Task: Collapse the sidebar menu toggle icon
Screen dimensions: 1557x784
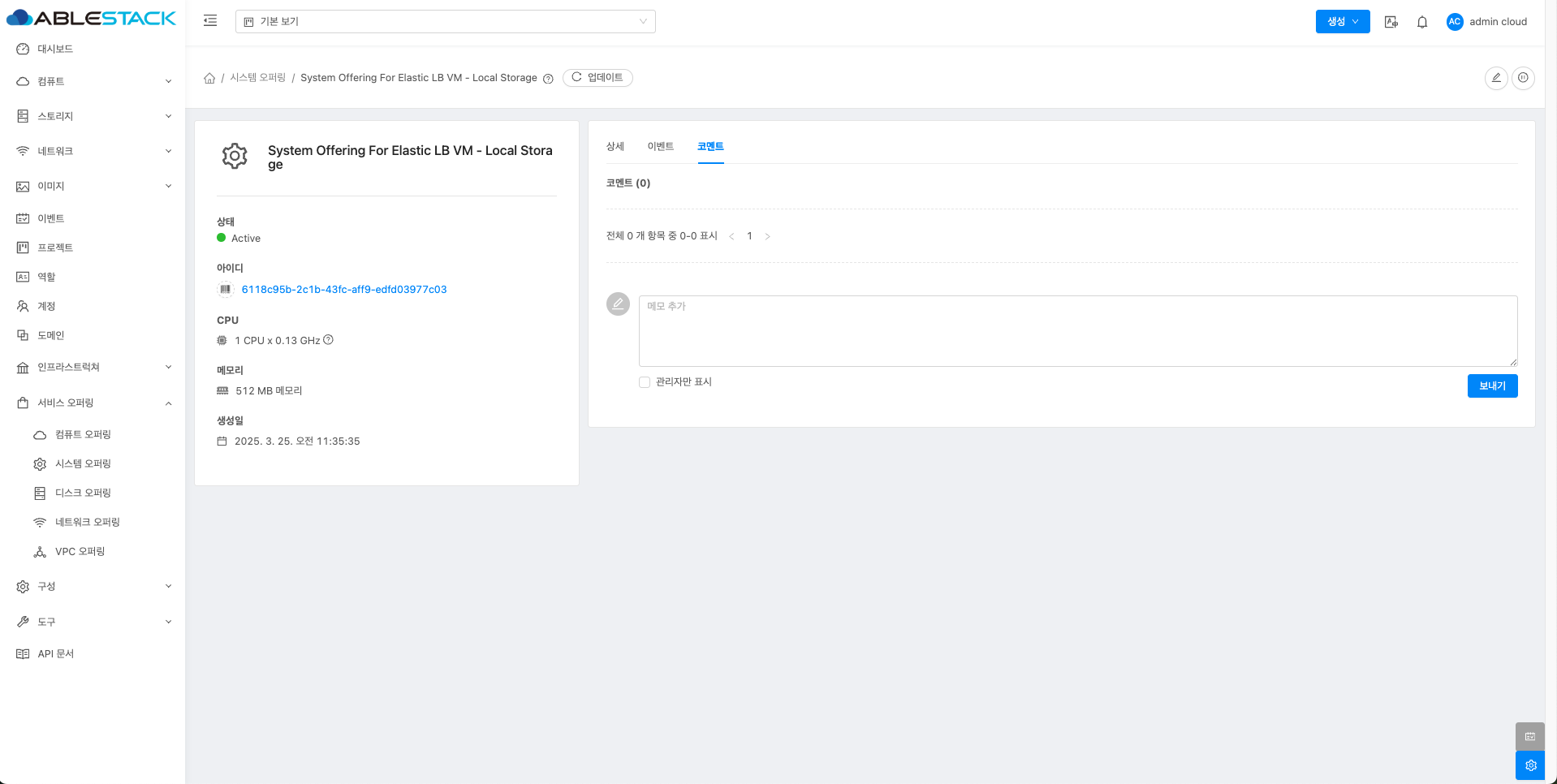Action: click(210, 21)
